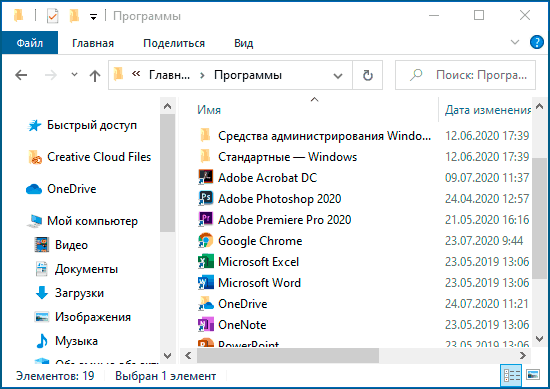Select Creative Cloud Files in navigation pane

pyautogui.click(x=99, y=157)
